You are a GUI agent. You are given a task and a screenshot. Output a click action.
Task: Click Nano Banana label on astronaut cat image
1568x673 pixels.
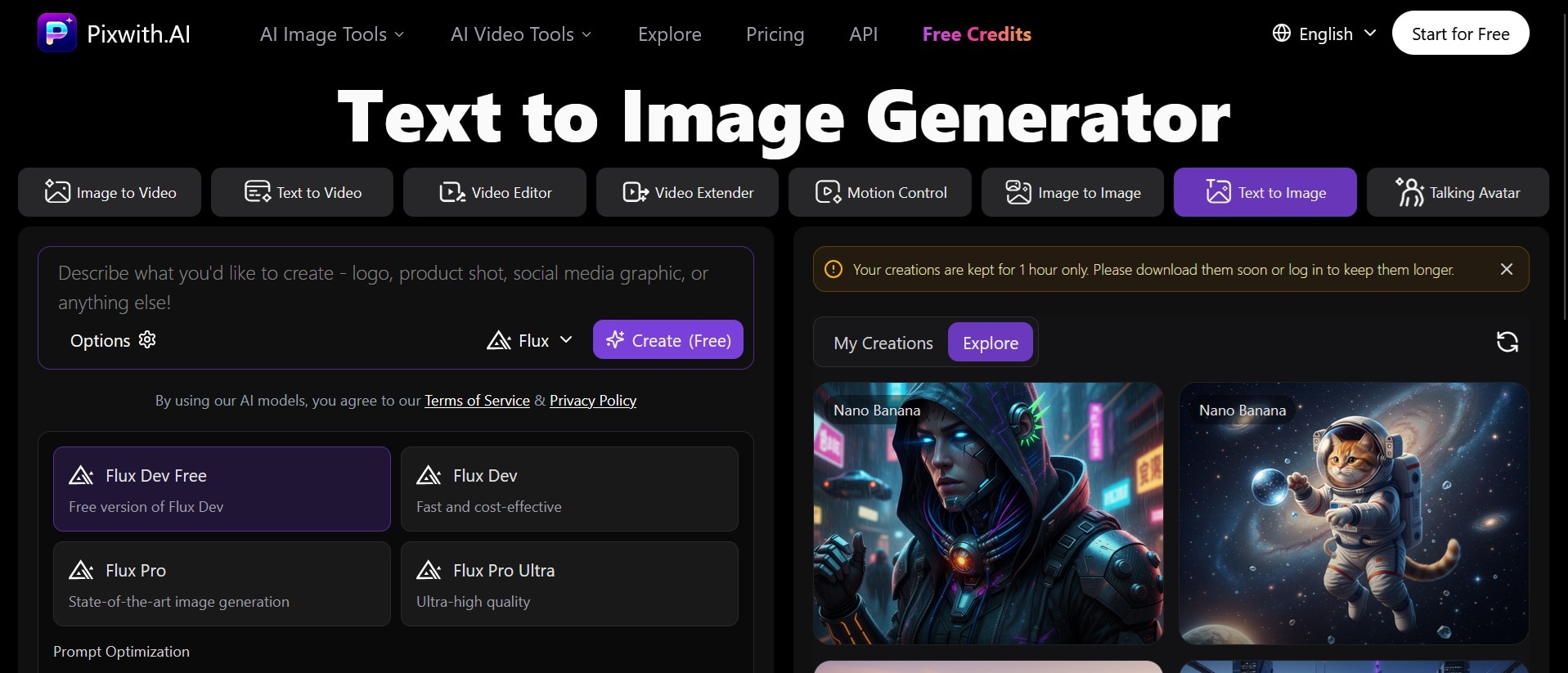point(1242,411)
